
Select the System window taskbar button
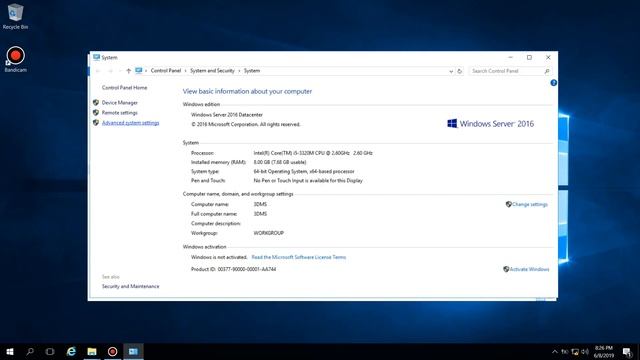click(x=133, y=351)
